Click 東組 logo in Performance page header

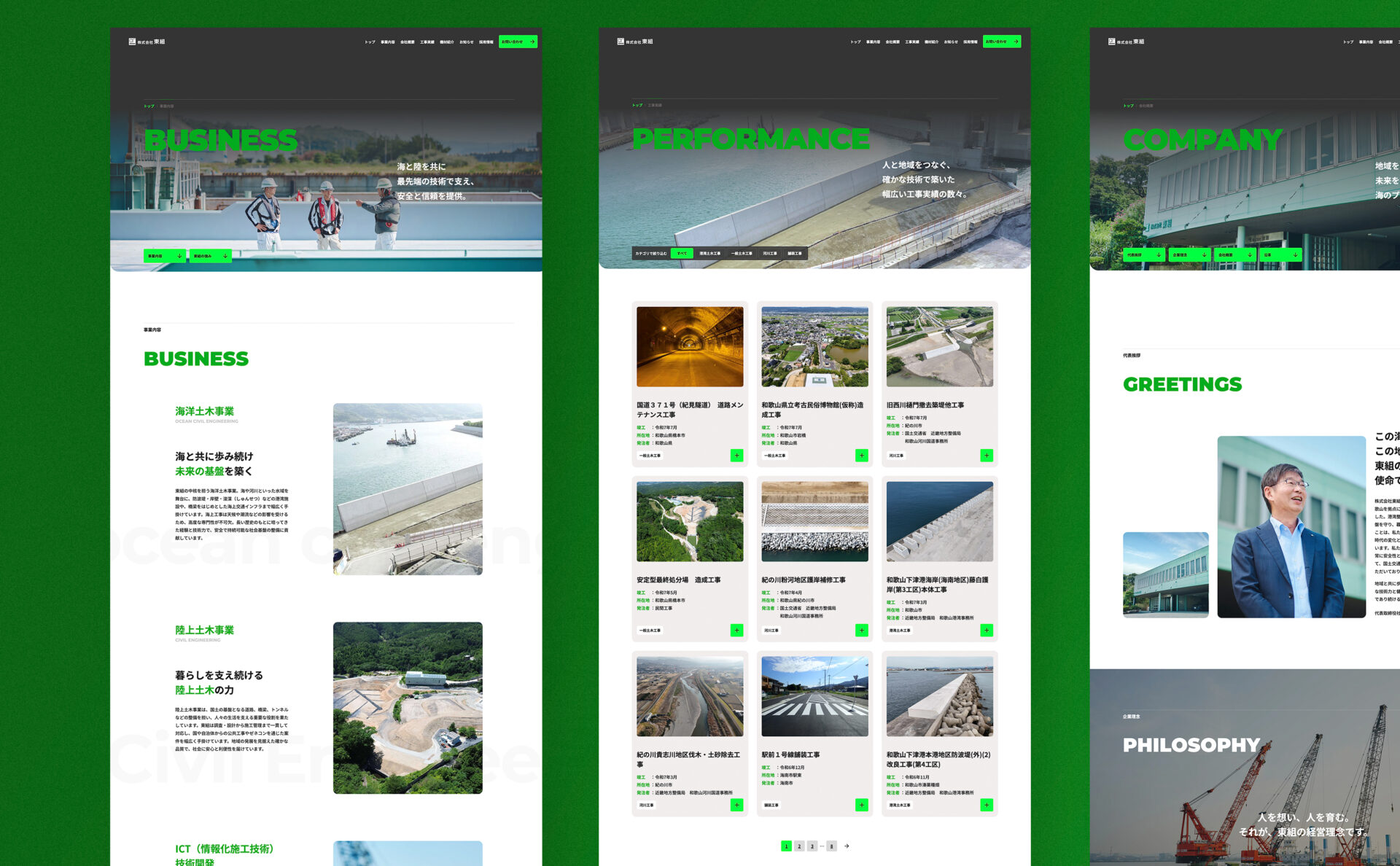coord(635,42)
